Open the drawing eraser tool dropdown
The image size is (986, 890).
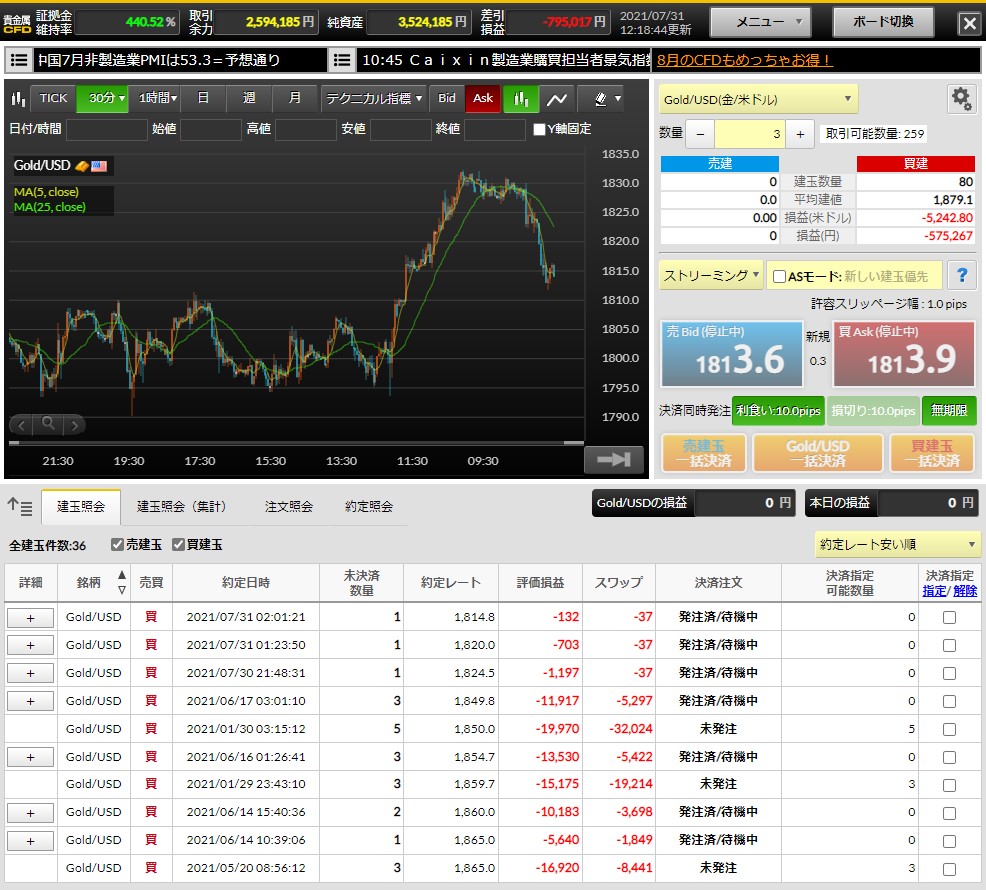pos(607,99)
